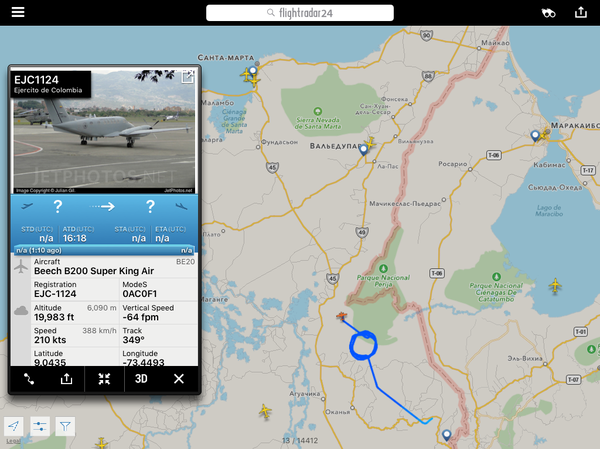The image size is (600, 449).
Task: Share this flight from the panel toolbar
Action: (x=66, y=379)
